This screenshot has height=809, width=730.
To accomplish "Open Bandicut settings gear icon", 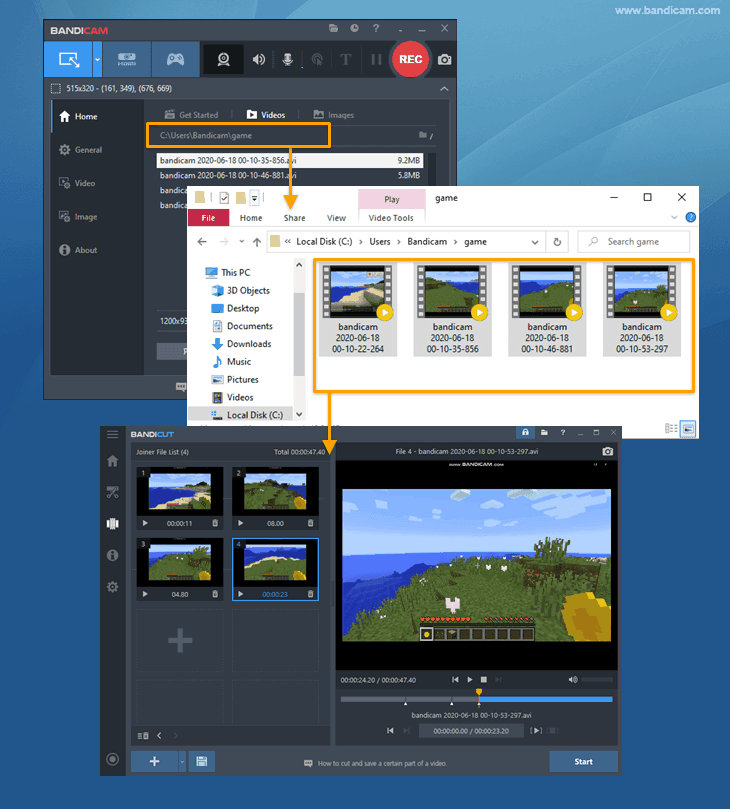I will point(112,587).
